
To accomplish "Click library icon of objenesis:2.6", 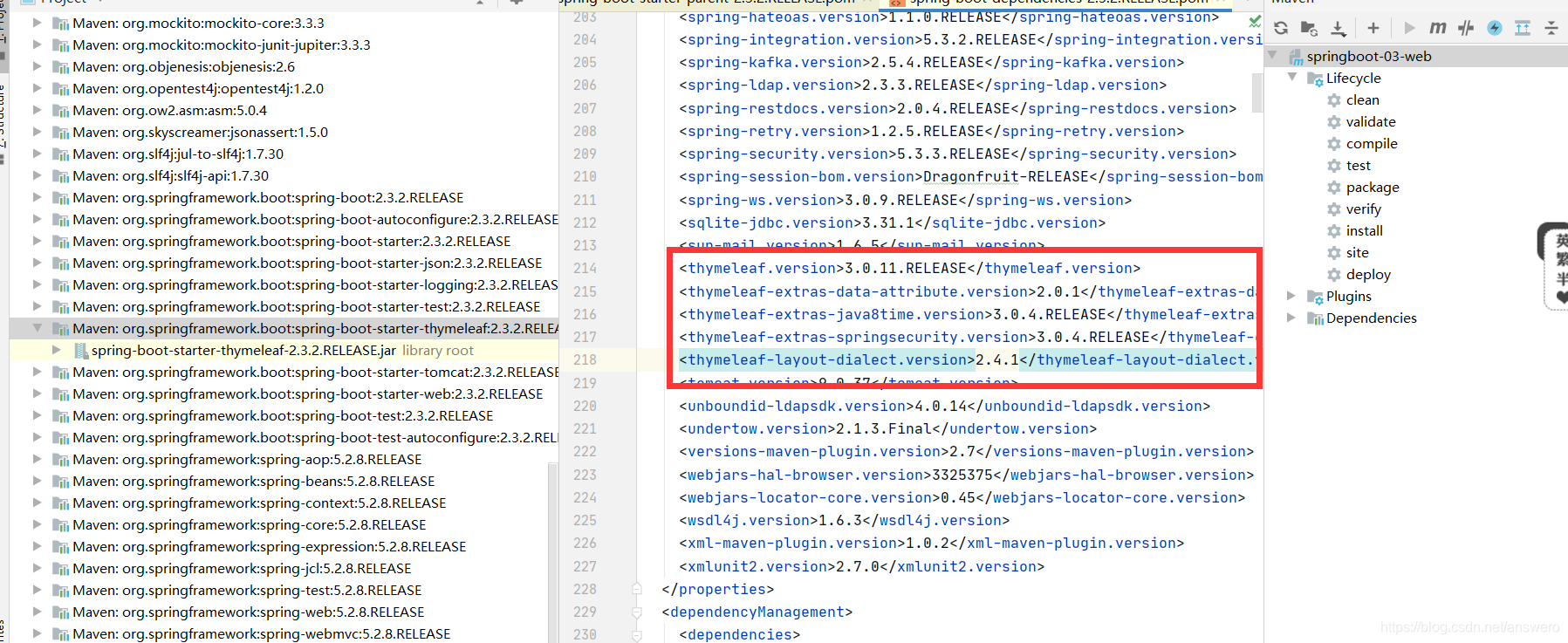I will coord(60,67).
